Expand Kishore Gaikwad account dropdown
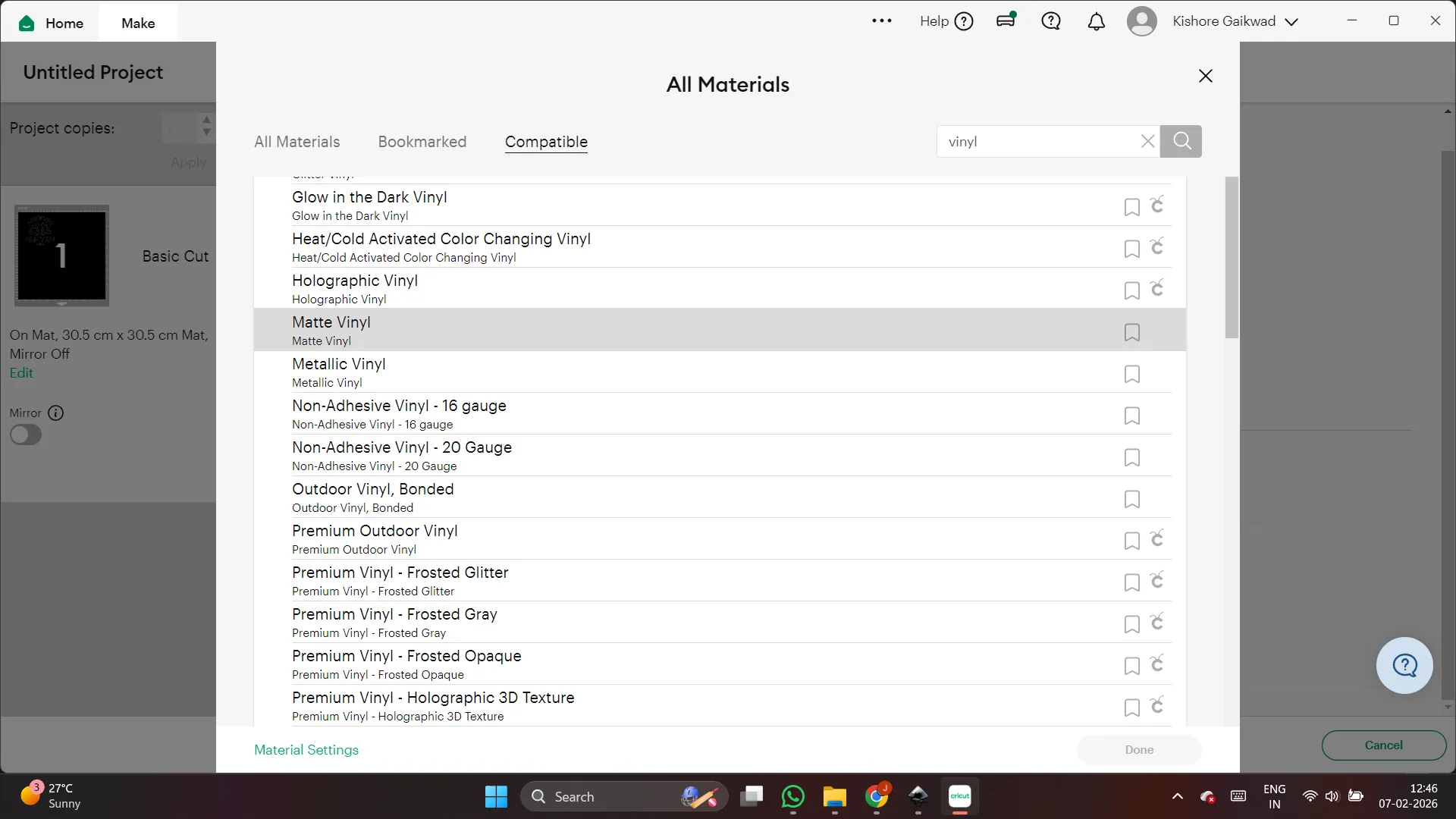 [1291, 22]
